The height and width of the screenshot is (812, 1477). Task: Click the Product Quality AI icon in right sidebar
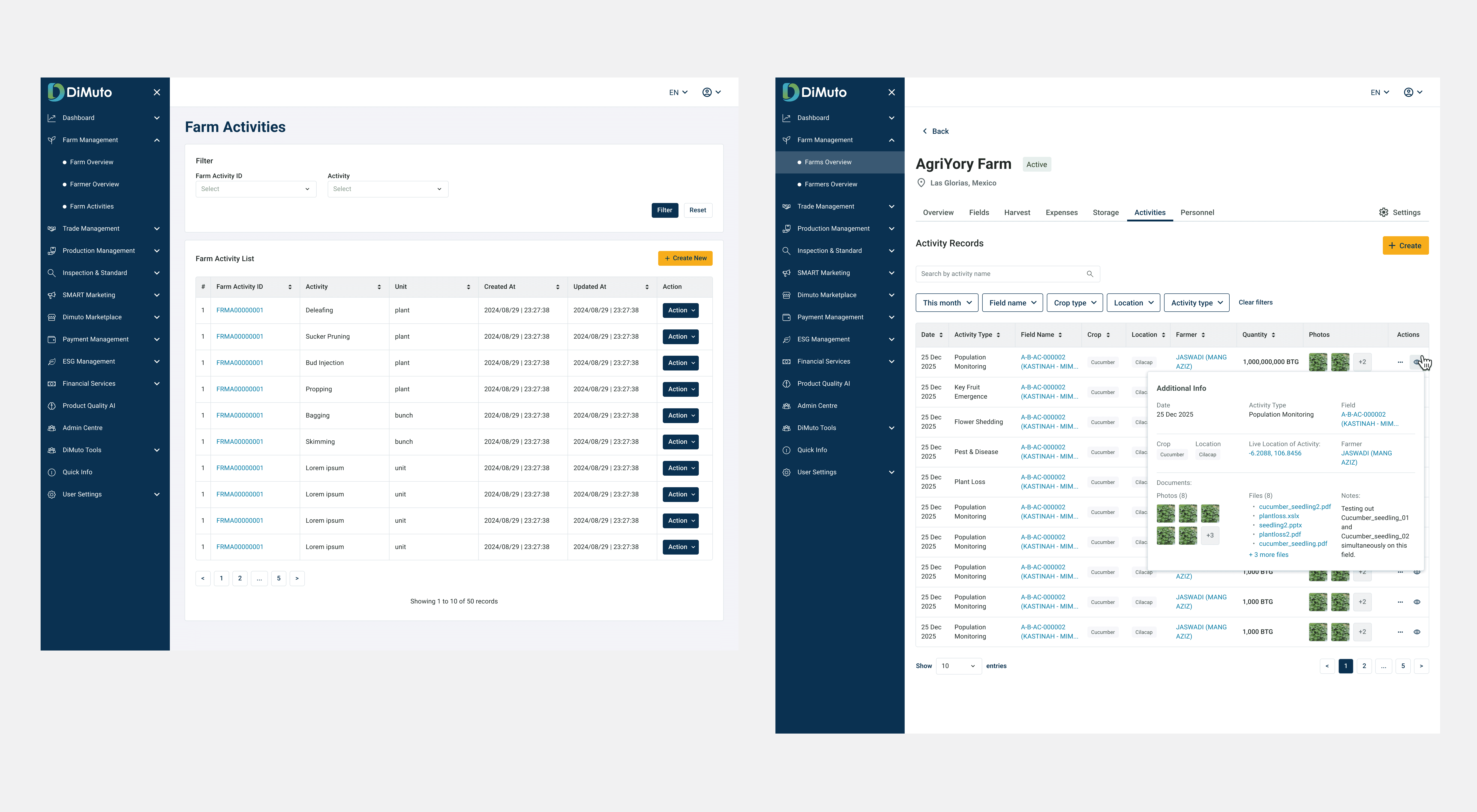(787, 383)
